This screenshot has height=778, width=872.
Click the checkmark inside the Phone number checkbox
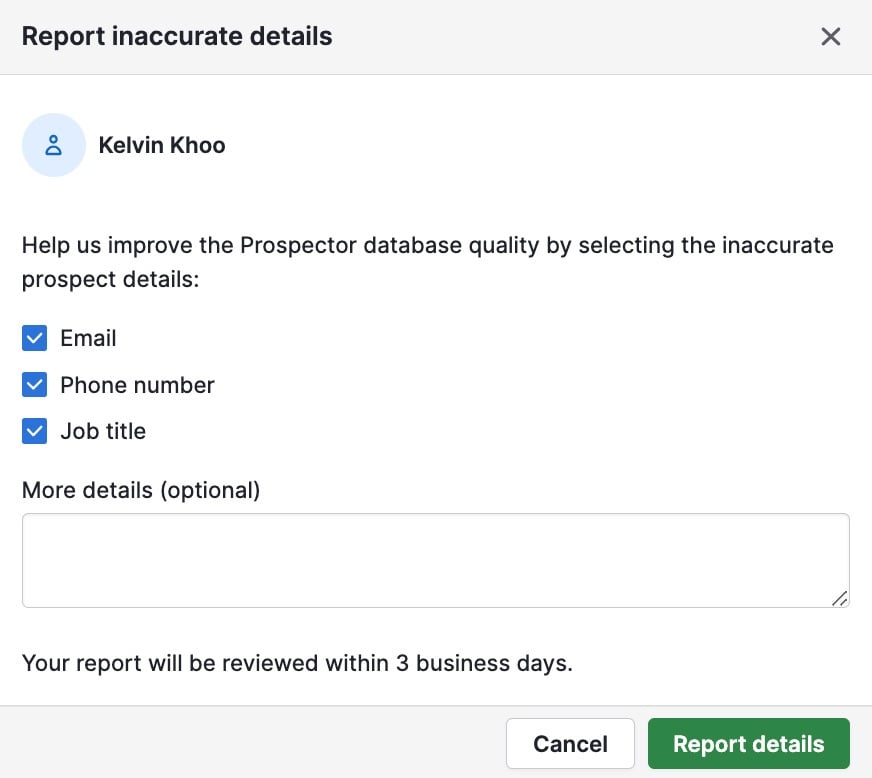34,385
